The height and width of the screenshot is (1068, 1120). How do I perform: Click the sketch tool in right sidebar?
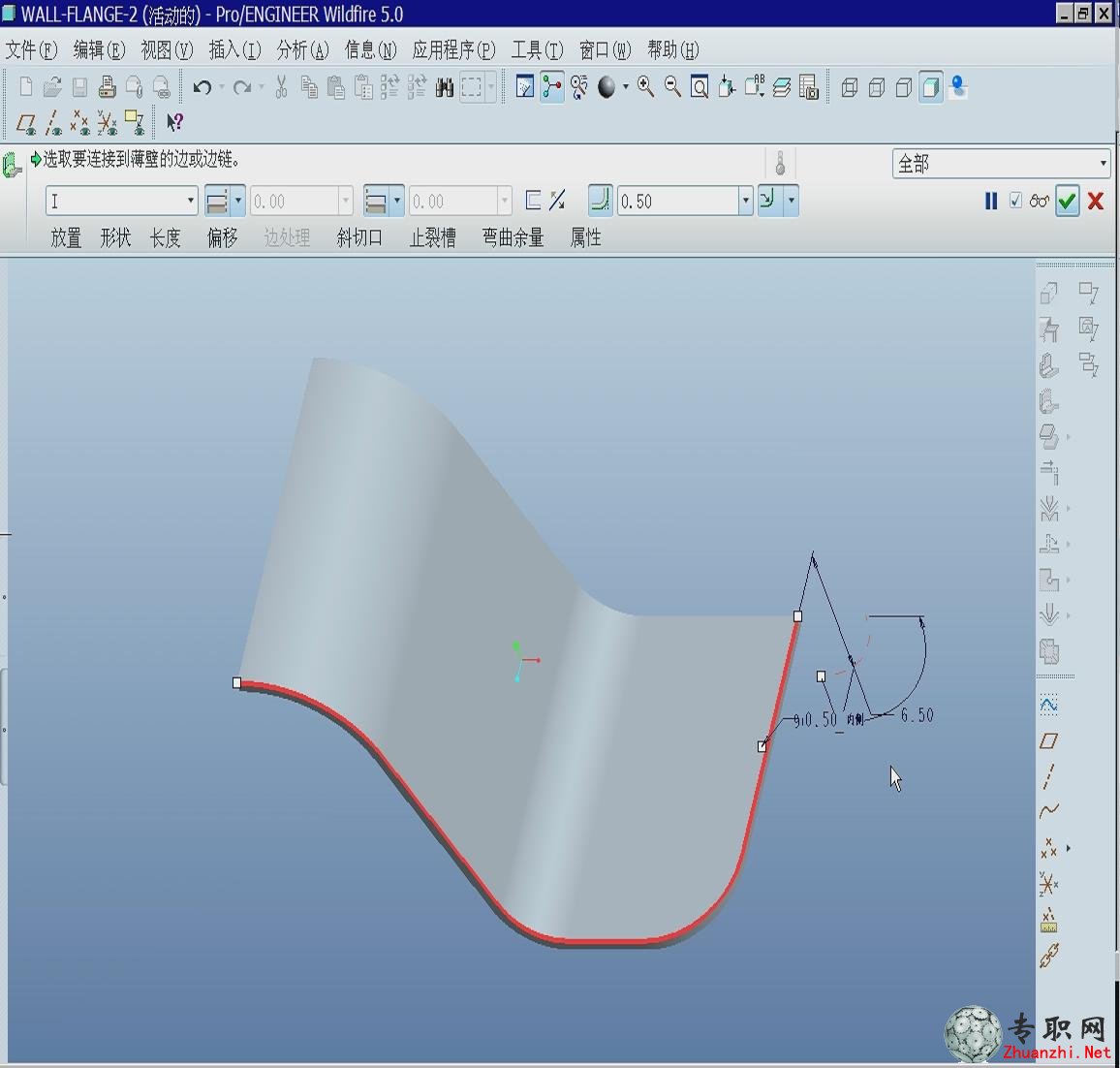(x=1048, y=706)
